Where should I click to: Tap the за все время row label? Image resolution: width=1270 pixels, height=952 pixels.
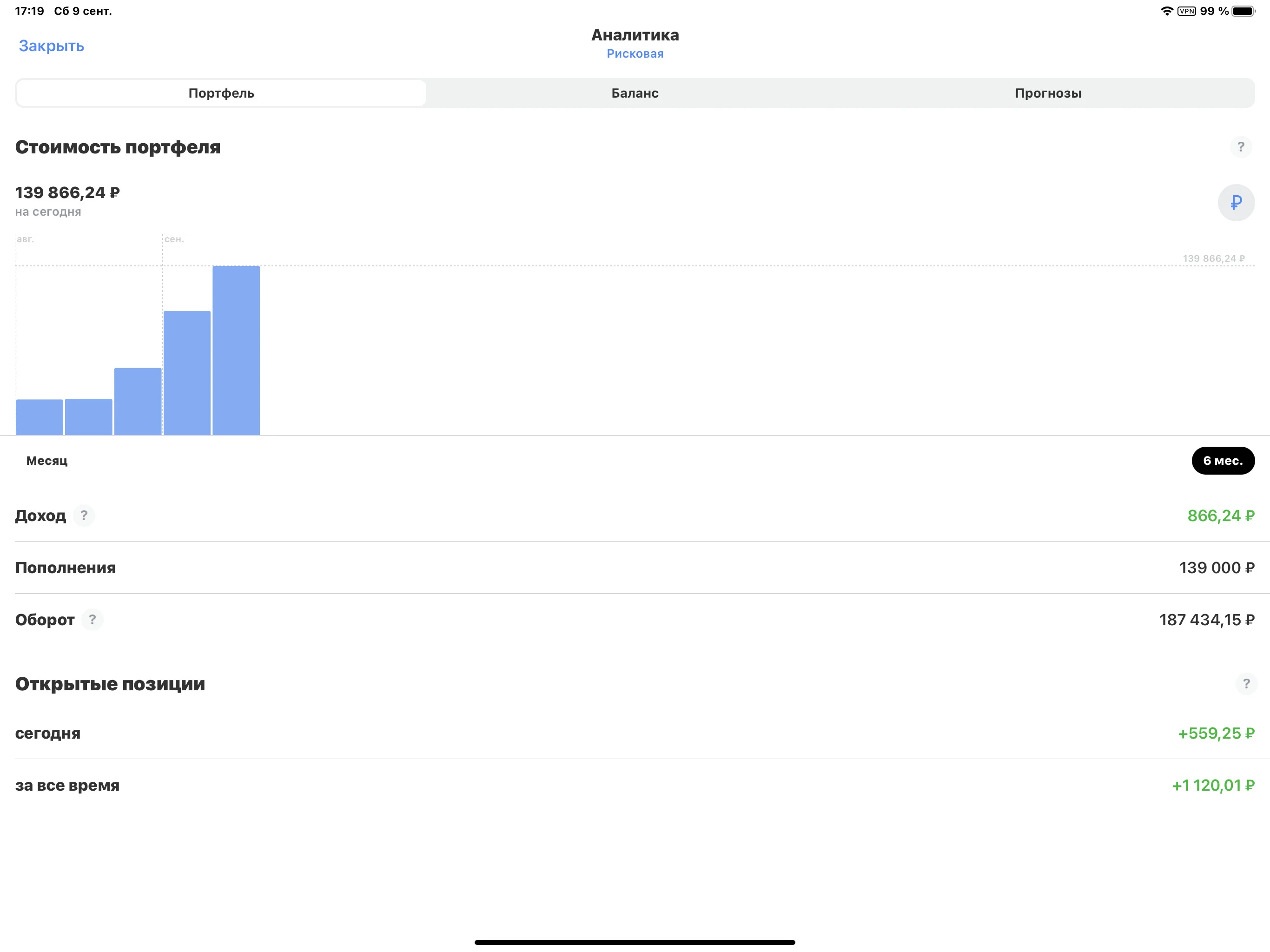pos(67,785)
